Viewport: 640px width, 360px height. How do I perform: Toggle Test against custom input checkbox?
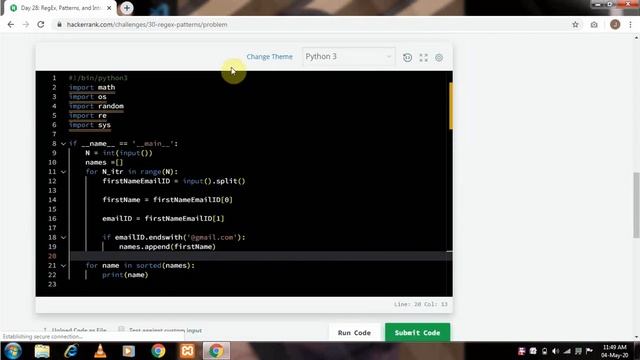[121, 329]
